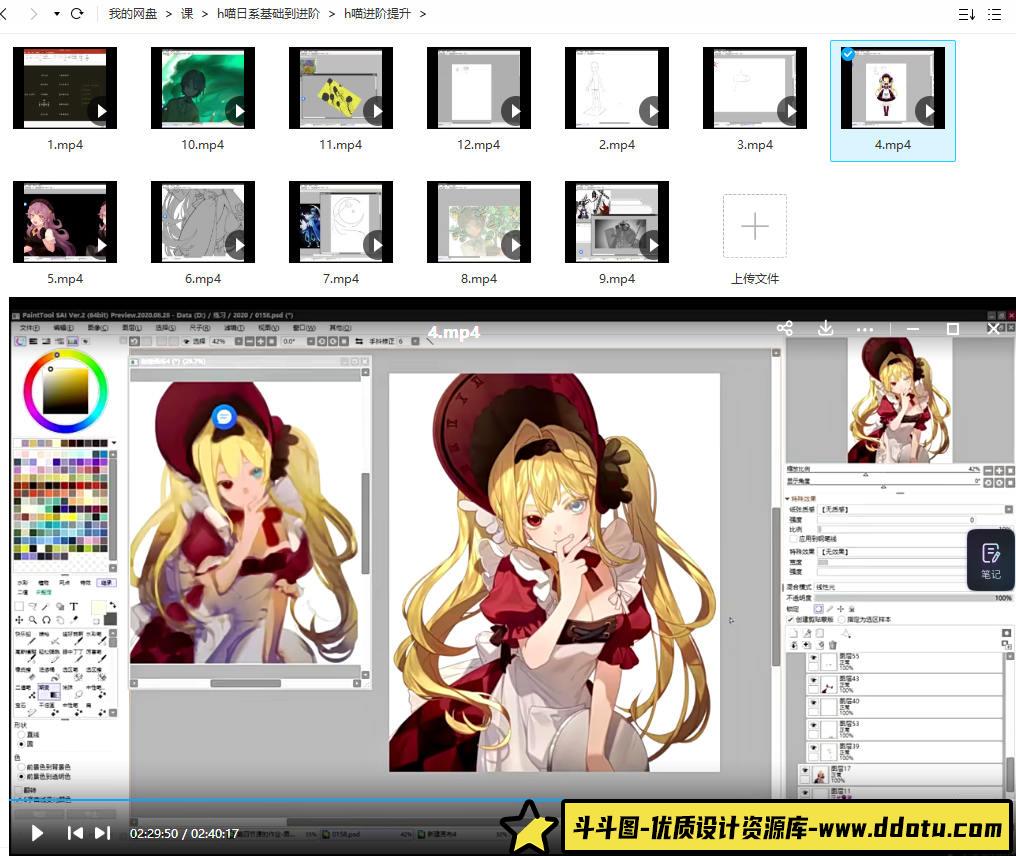Open the 混合模式 blend mode dropdown

(893, 587)
